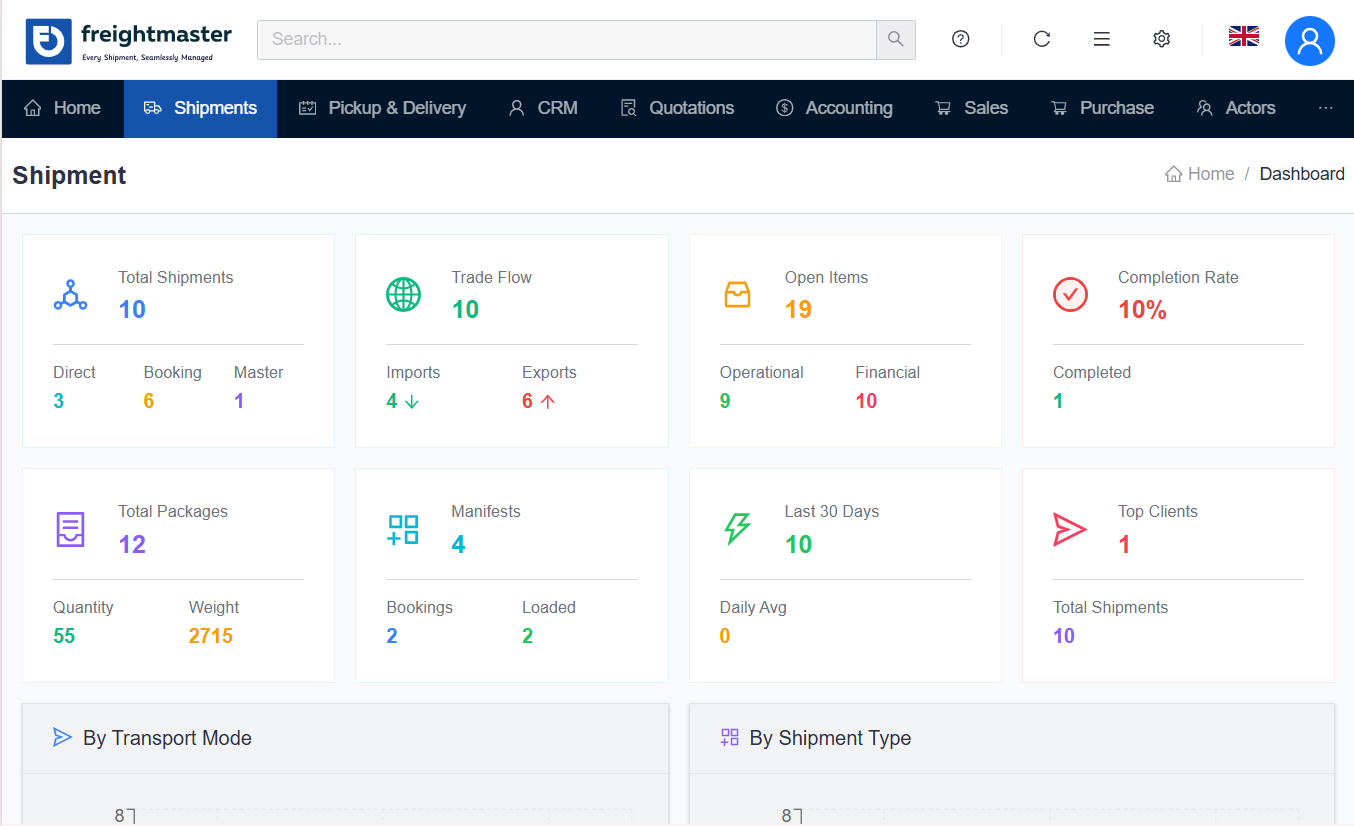Click the Completion Rate checkmark icon

1070,295
